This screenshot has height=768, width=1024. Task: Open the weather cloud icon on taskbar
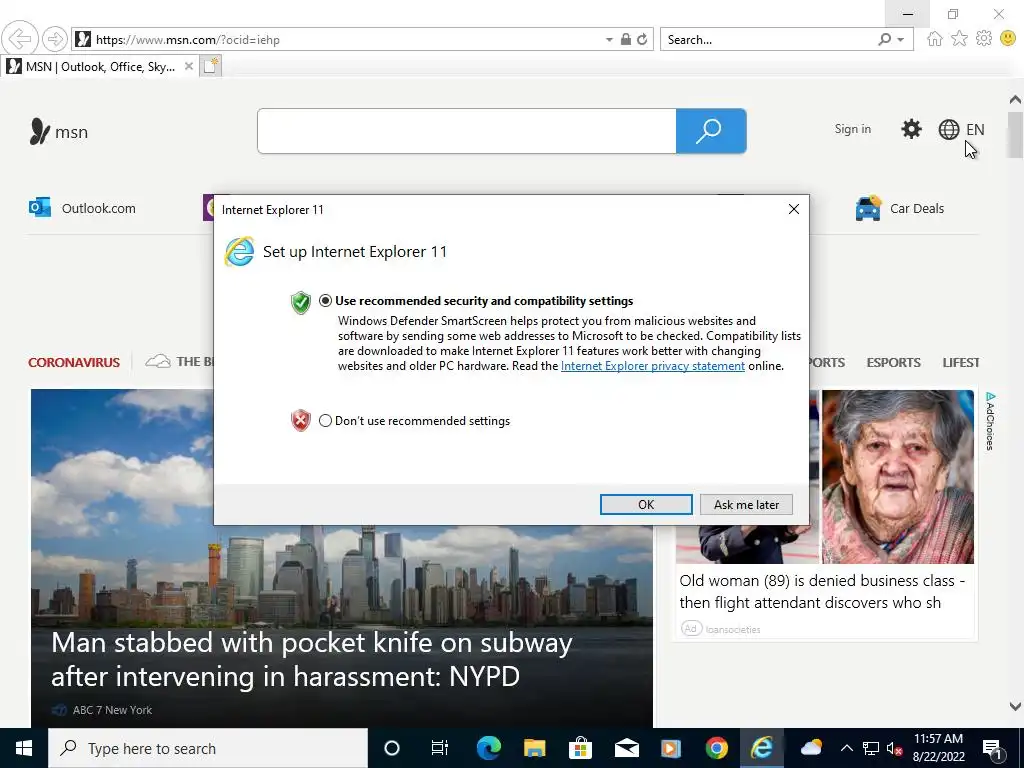810,748
